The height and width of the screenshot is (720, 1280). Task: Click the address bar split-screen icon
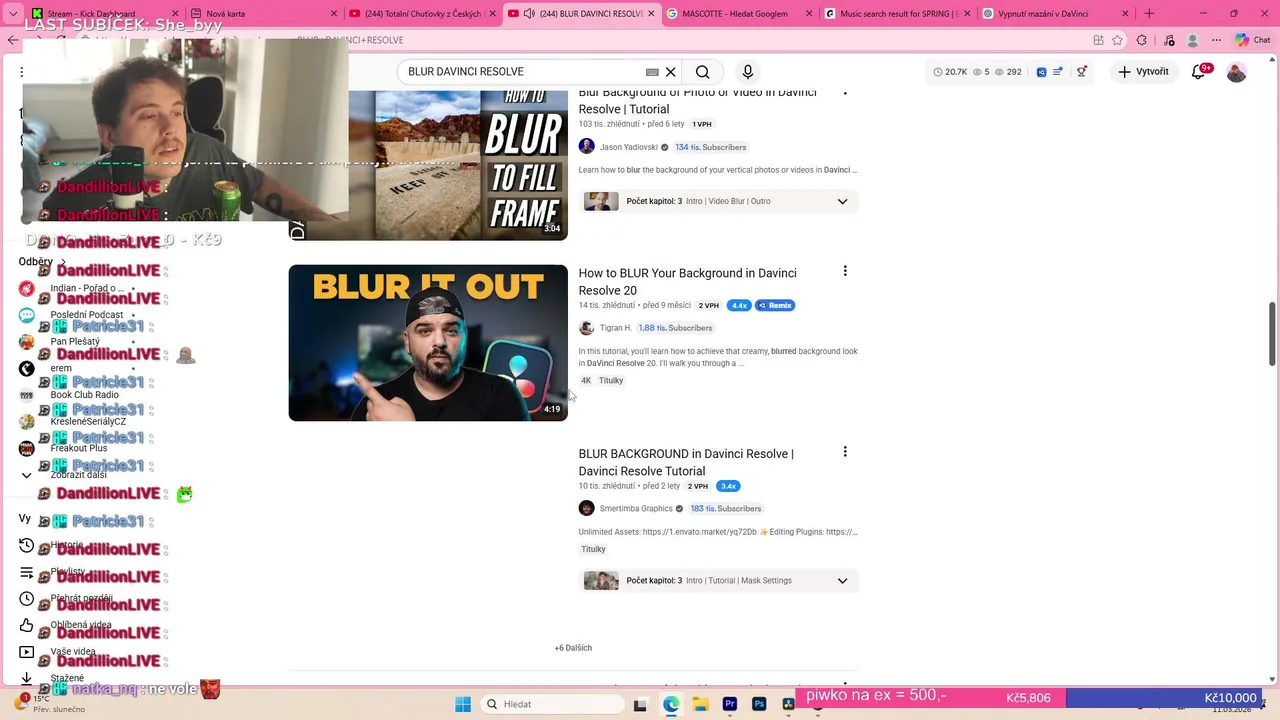(x=1098, y=40)
